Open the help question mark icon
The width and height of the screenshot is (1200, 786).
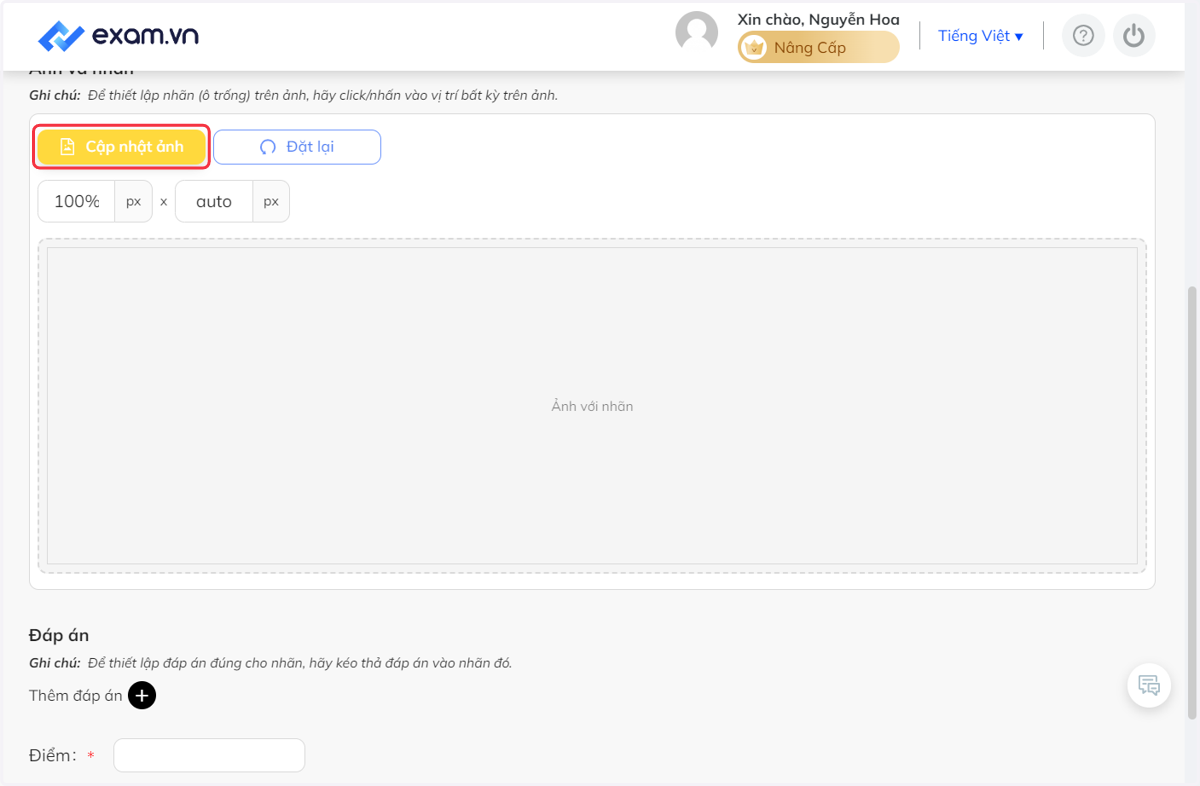pos(1083,36)
